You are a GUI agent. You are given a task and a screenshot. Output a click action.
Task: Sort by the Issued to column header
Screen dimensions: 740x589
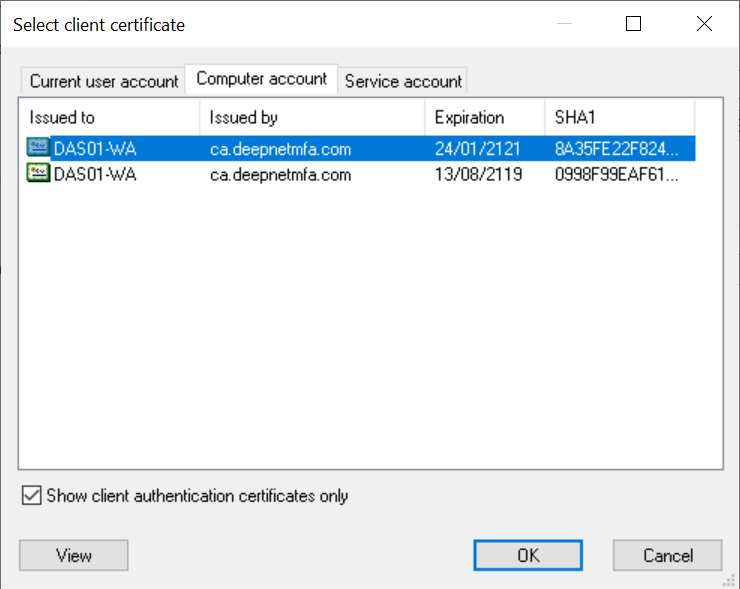click(110, 117)
